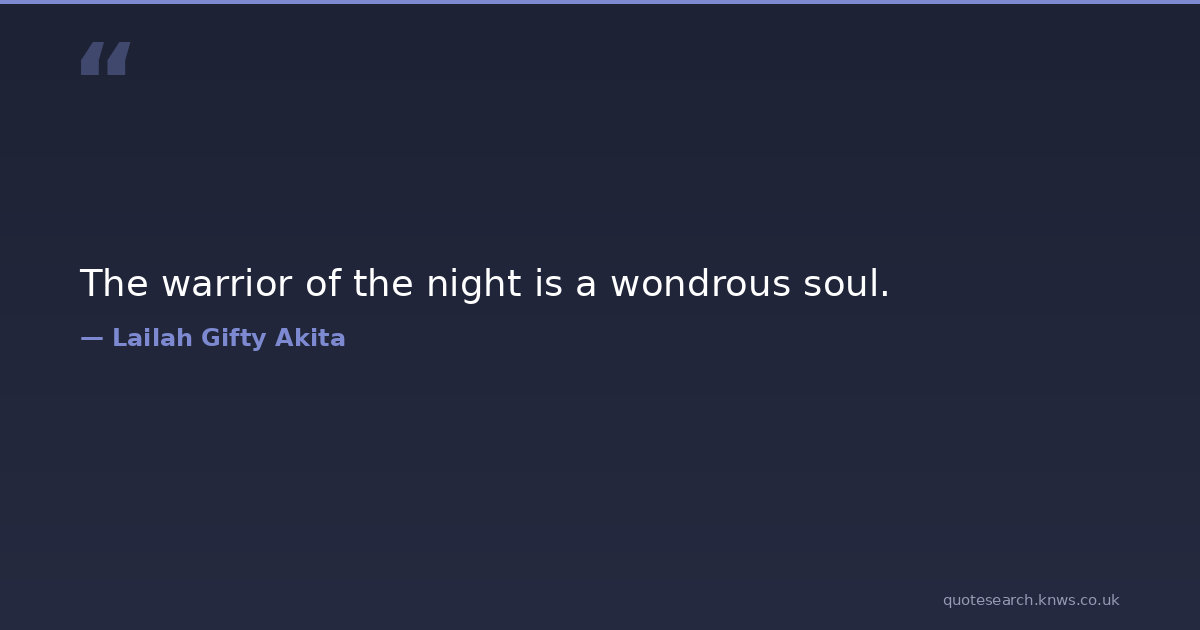Click the left stroke of the quote icon

(92, 59)
